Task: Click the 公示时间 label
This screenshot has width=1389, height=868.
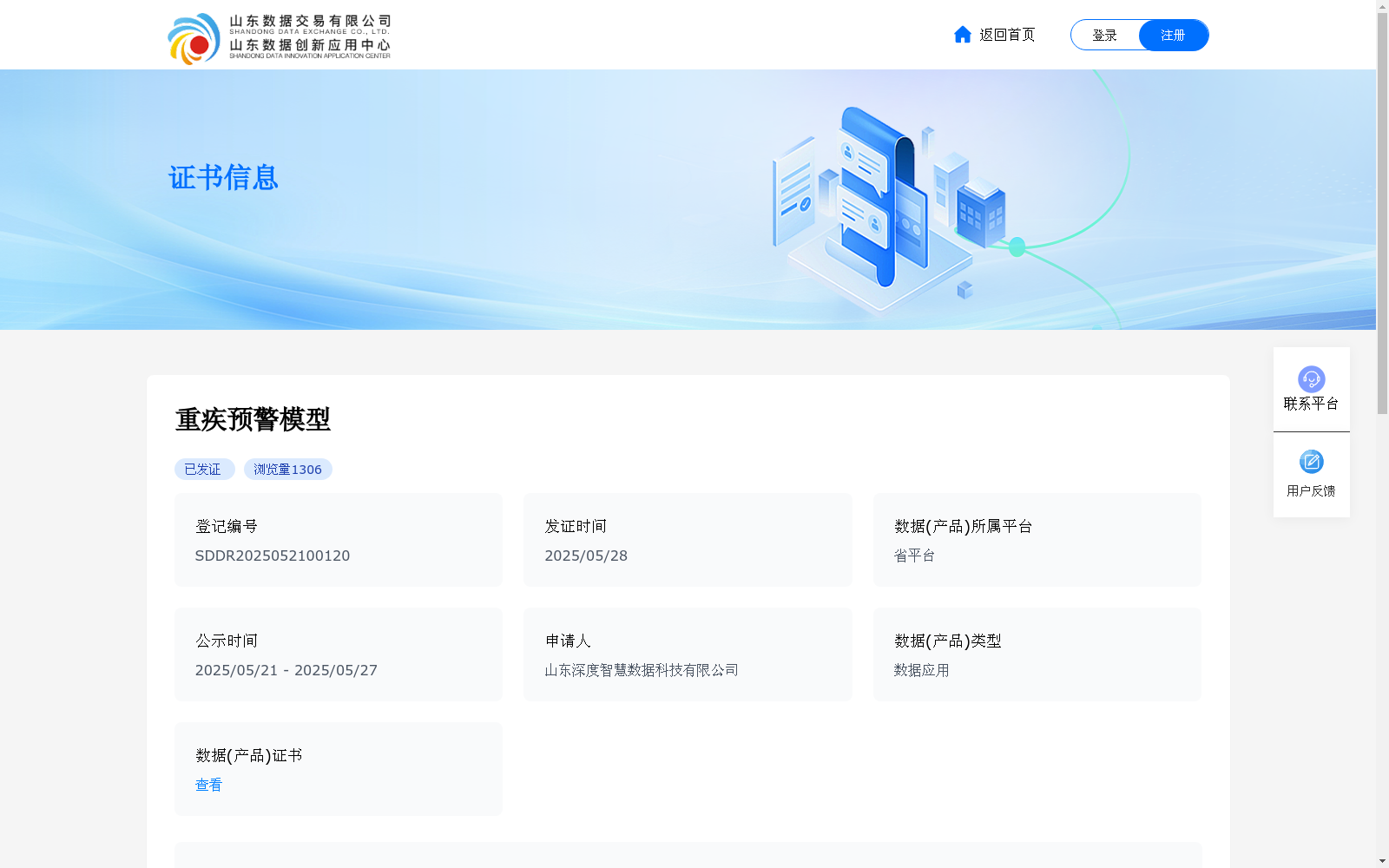Action: (227, 641)
